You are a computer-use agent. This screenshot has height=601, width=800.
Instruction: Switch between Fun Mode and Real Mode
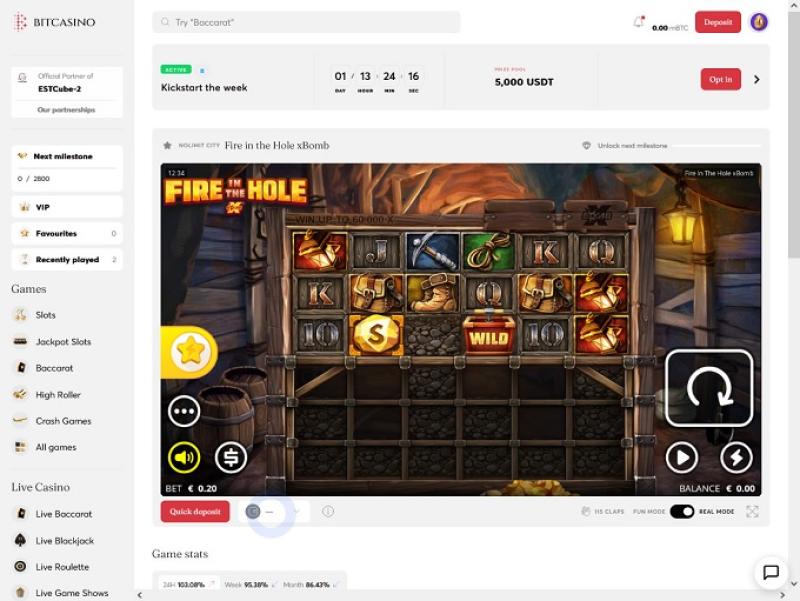pyautogui.click(x=681, y=511)
